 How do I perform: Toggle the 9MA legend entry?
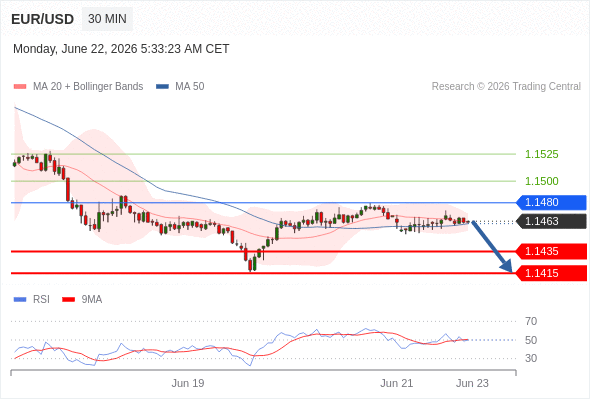pyautogui.click(x=82, y=300)
